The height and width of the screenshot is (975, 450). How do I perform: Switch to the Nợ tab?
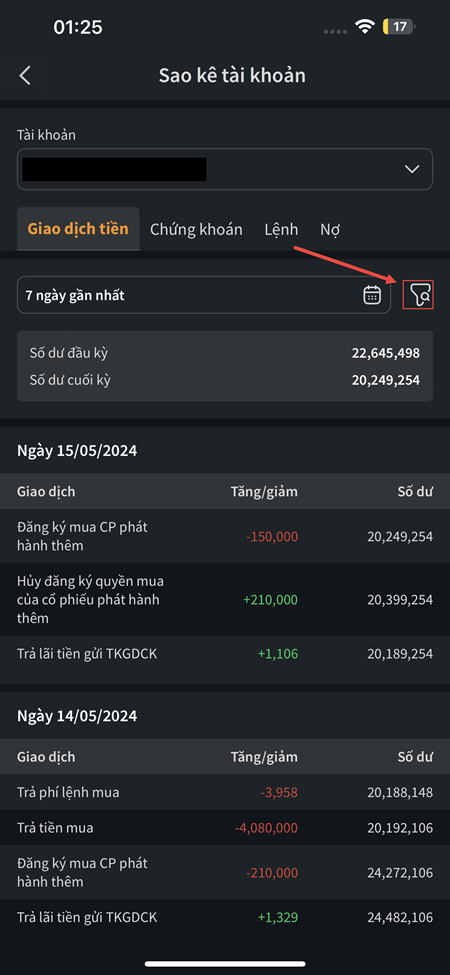(330, 229)
